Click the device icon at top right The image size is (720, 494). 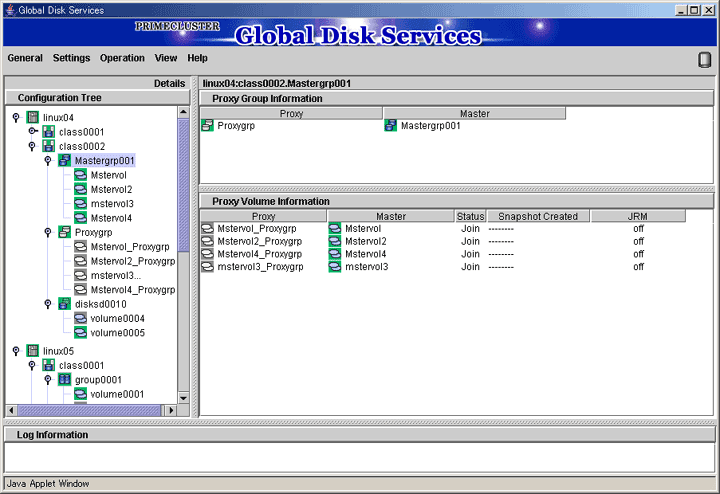click(704, 60)
